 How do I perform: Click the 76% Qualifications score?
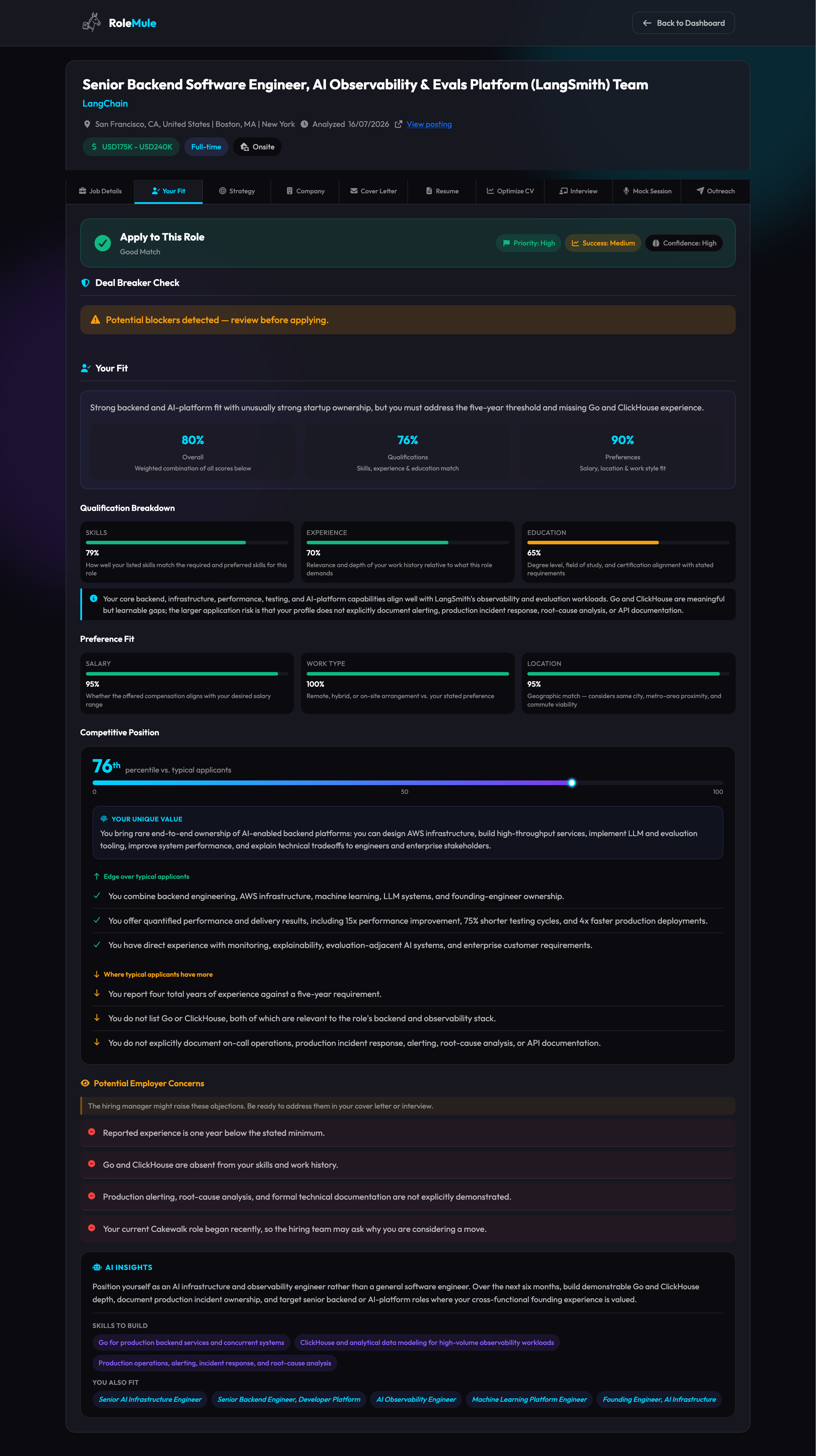pos(408,440)
